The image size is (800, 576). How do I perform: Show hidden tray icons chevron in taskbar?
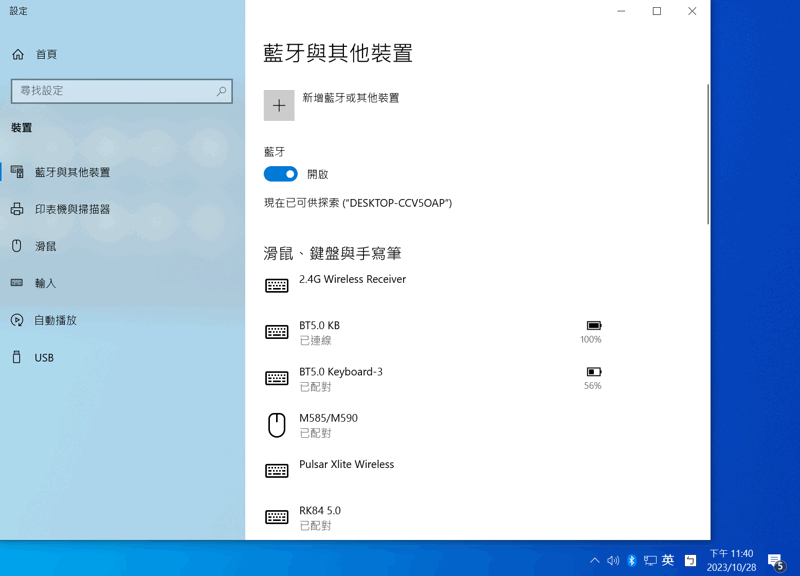[594, 560]
